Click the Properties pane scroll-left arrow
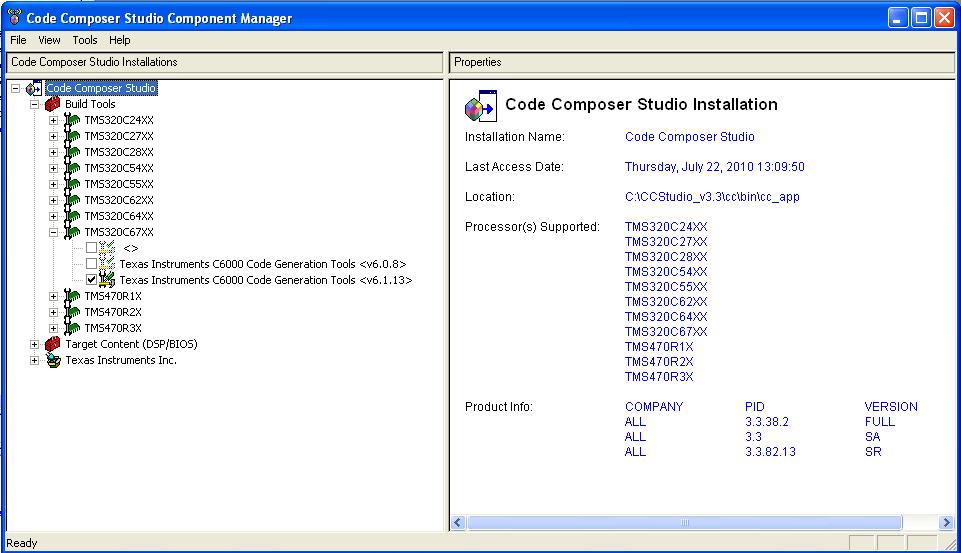The width and height of the screenshot is (961, 553). (458, 522)
